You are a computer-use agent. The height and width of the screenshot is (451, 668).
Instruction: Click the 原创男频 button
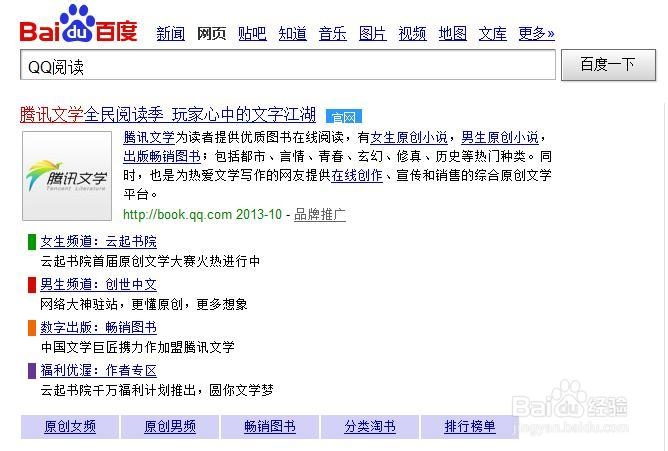pyautogui.click(x=170, y=426)
